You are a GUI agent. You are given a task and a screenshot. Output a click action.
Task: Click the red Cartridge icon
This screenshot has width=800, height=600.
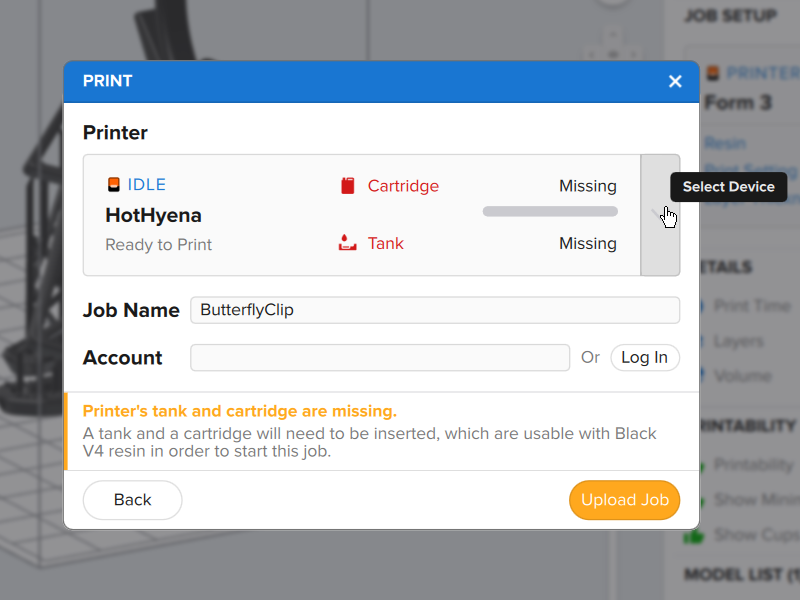(348, 186)
